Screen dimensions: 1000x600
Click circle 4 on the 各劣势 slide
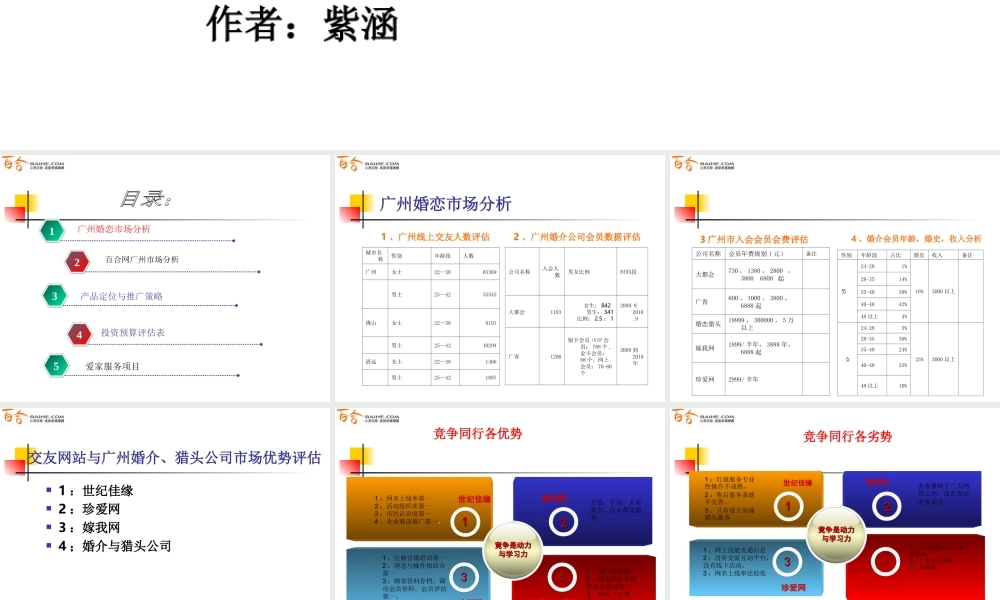coord(885,562)
